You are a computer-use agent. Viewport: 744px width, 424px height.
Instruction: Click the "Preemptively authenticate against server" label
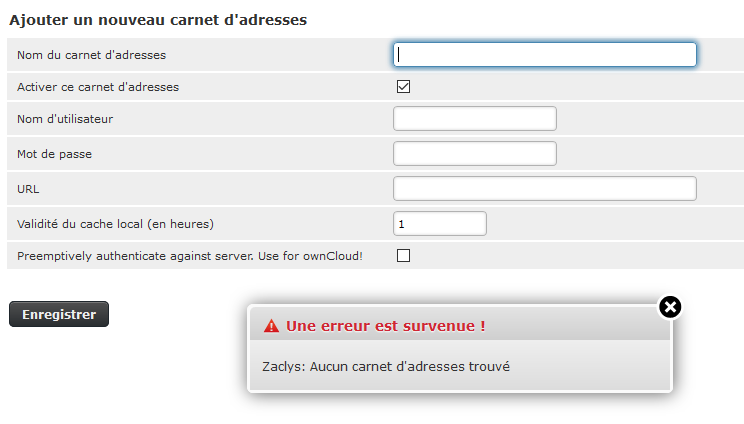coord(190,256)
